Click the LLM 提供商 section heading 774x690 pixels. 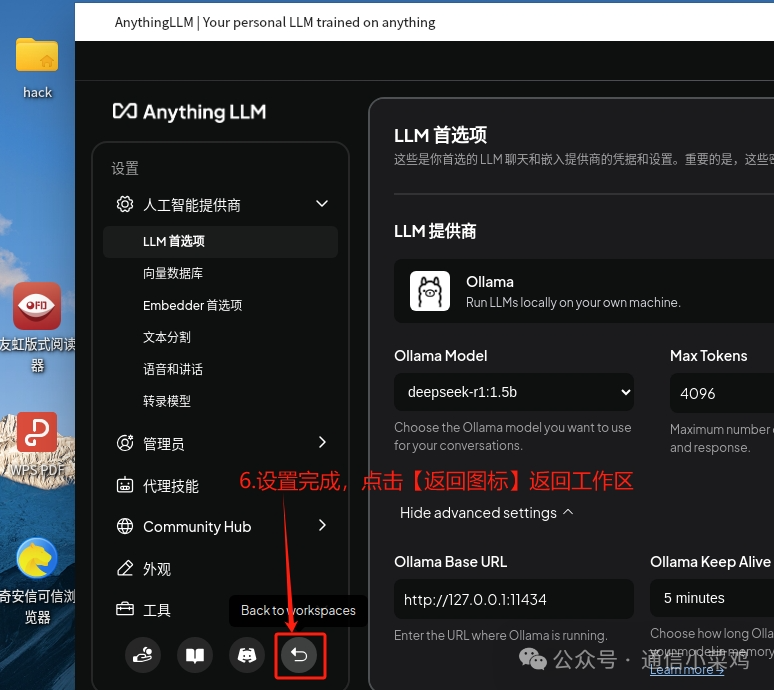click(x=435, y=231)
